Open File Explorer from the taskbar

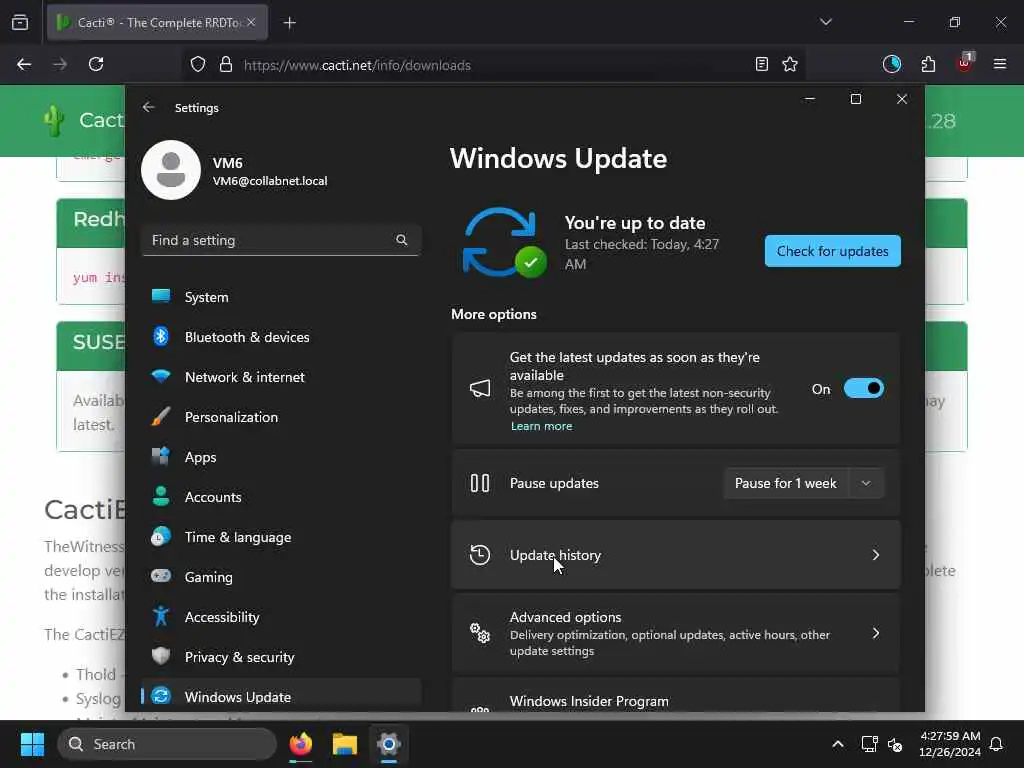[x=345, y=744]
